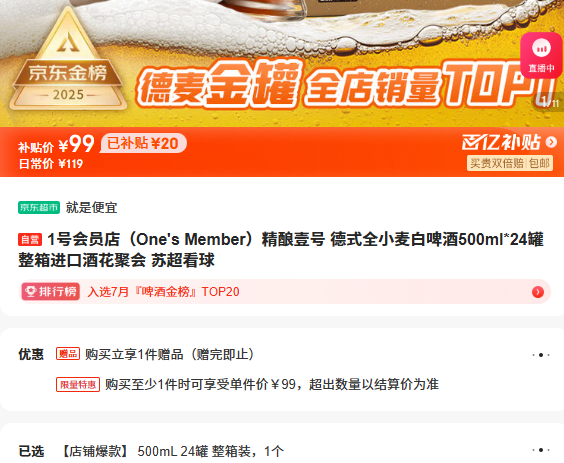The height and width of the screenshot is (463, 564).
Task: Open the 购买立享1件赠品 promotion entry
Action: point(170,354)
